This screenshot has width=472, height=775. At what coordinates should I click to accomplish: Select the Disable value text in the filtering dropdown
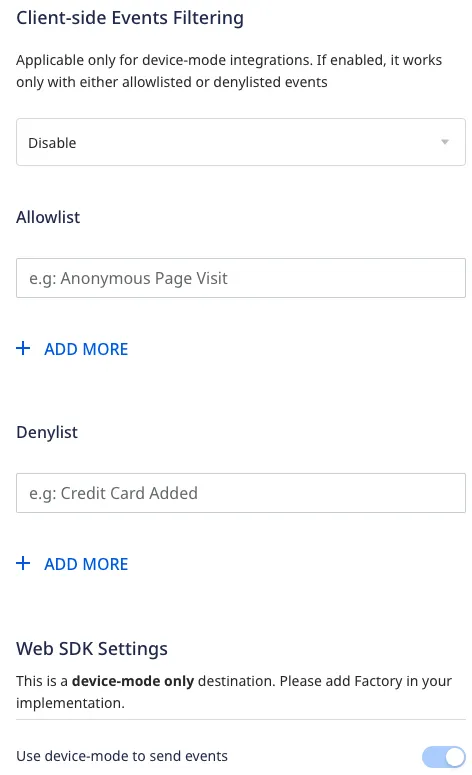tap(52, 143)
